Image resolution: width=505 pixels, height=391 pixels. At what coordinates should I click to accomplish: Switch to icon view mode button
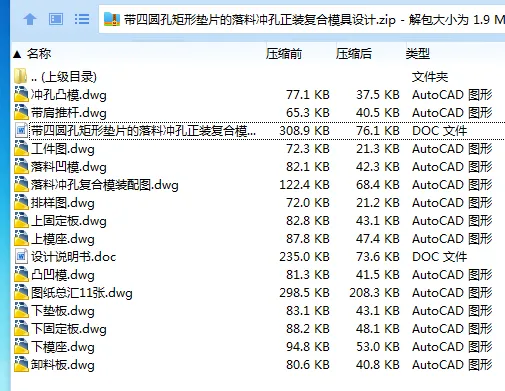click(56, 19)
